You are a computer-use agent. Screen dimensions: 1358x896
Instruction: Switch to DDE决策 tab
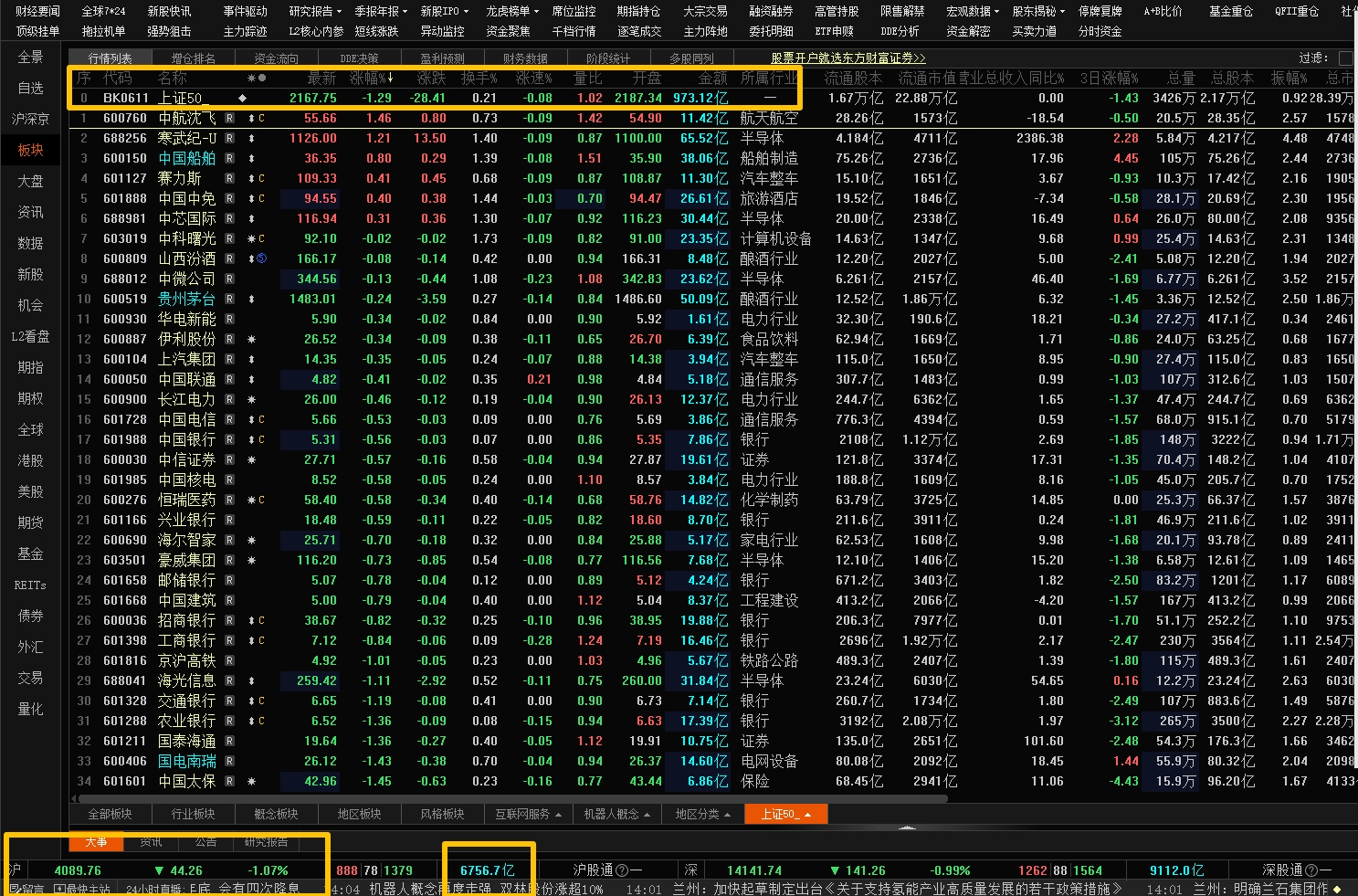[x=359, y=58]
